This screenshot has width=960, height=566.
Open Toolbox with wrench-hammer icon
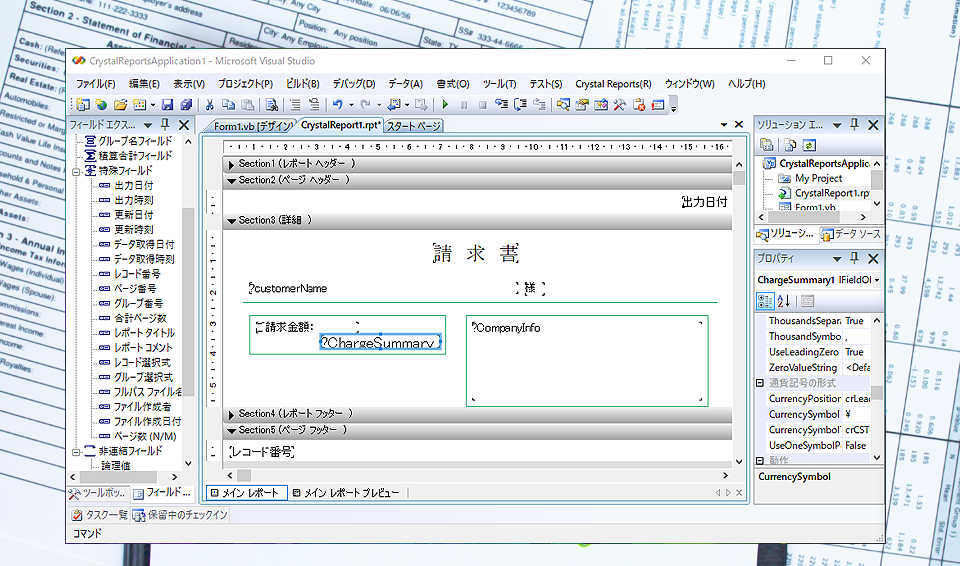(620, 105)
